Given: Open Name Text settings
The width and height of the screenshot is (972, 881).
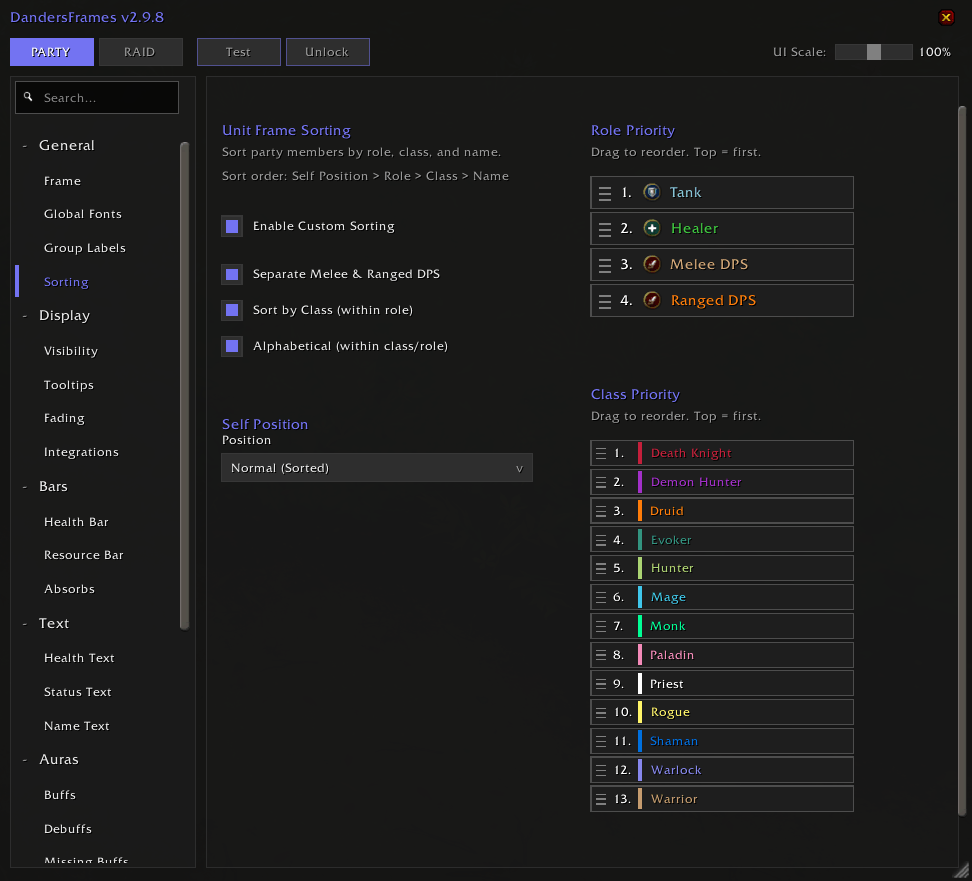Looking at the screenshot, I should [77, 726].
